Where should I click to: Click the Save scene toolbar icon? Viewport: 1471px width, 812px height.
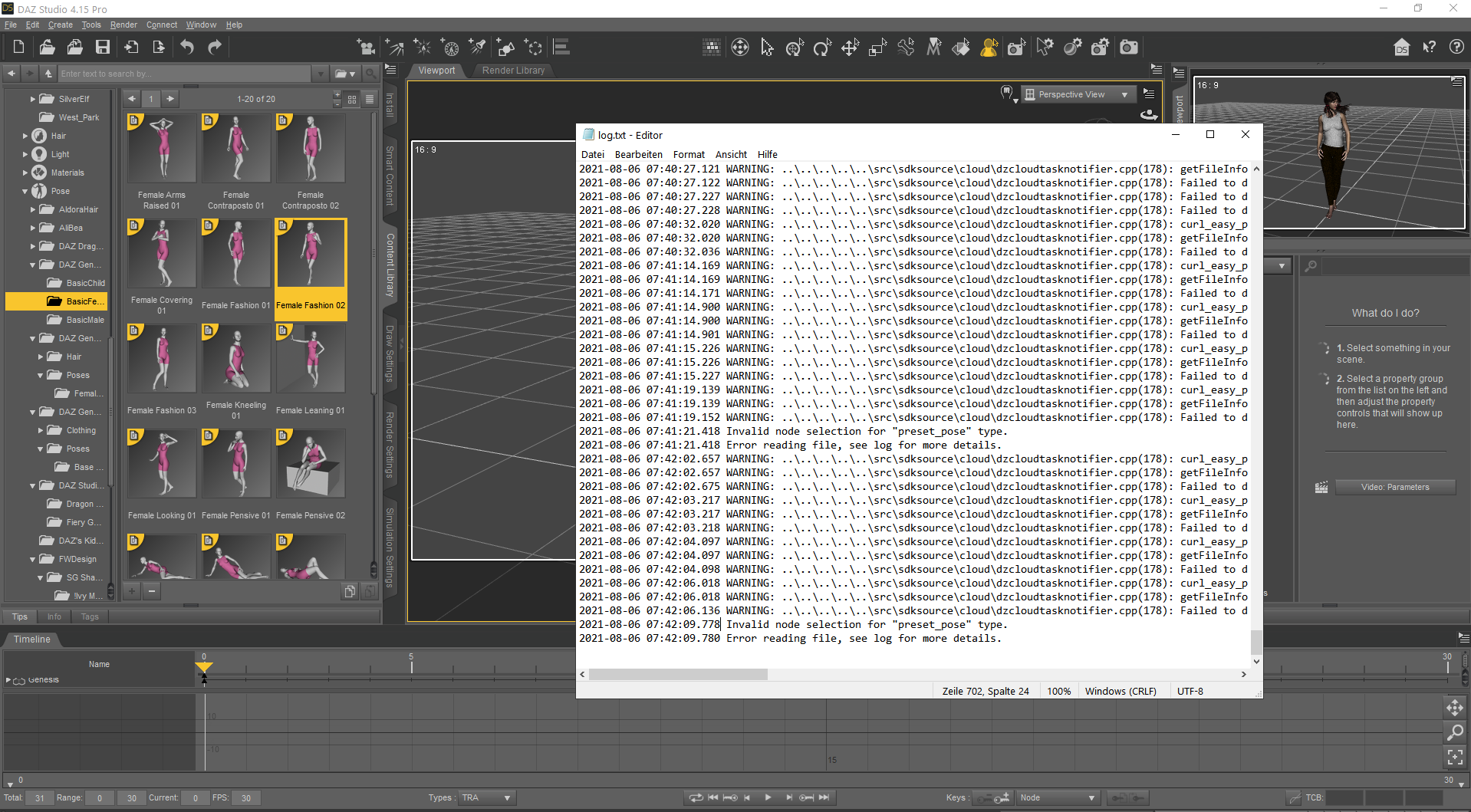(103, 48)
